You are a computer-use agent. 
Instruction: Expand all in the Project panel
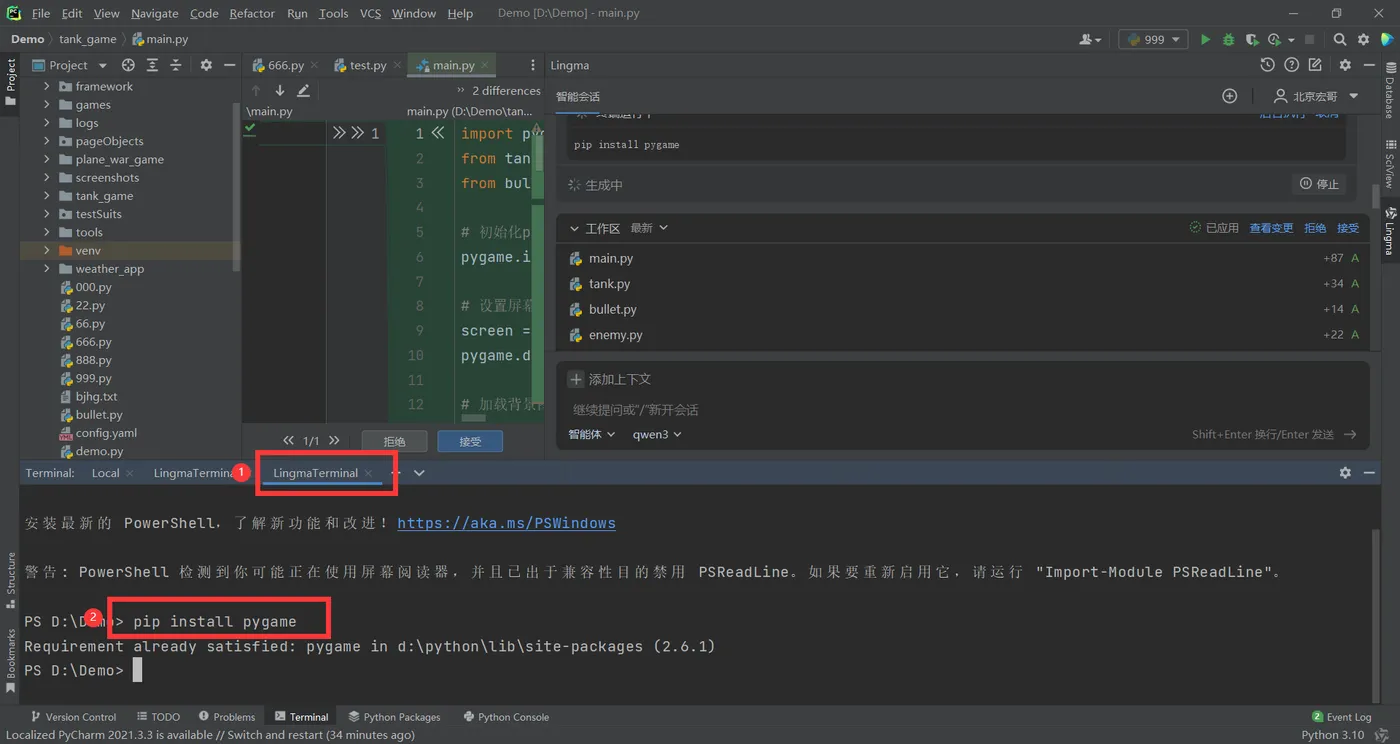152,65
